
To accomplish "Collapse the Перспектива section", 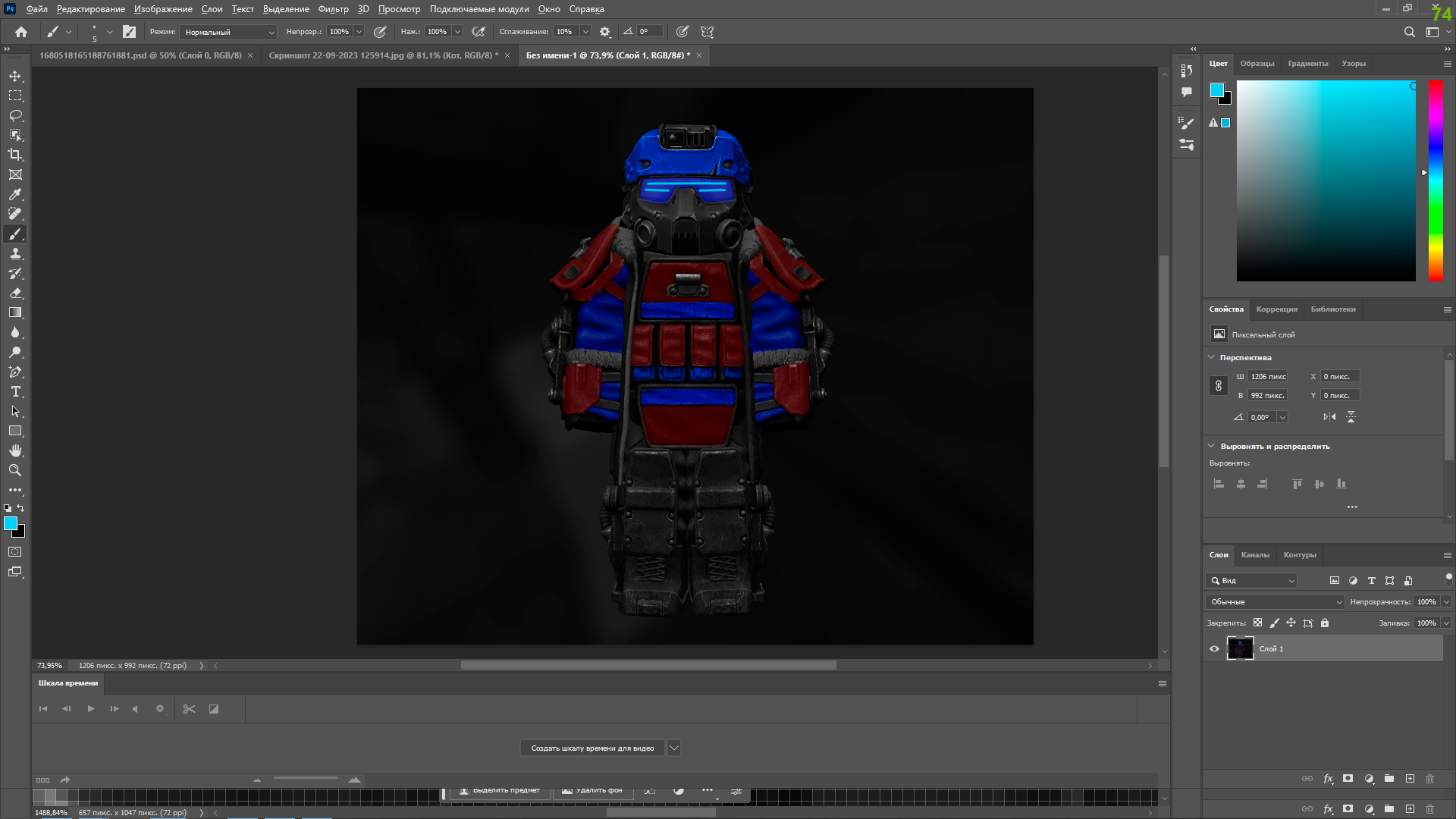I will (1211, 357).
